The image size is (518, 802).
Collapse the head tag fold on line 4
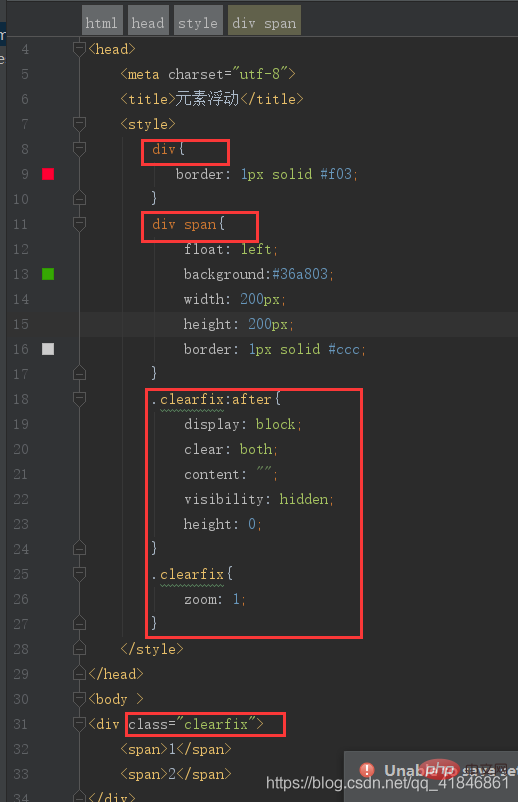[79, 49]
